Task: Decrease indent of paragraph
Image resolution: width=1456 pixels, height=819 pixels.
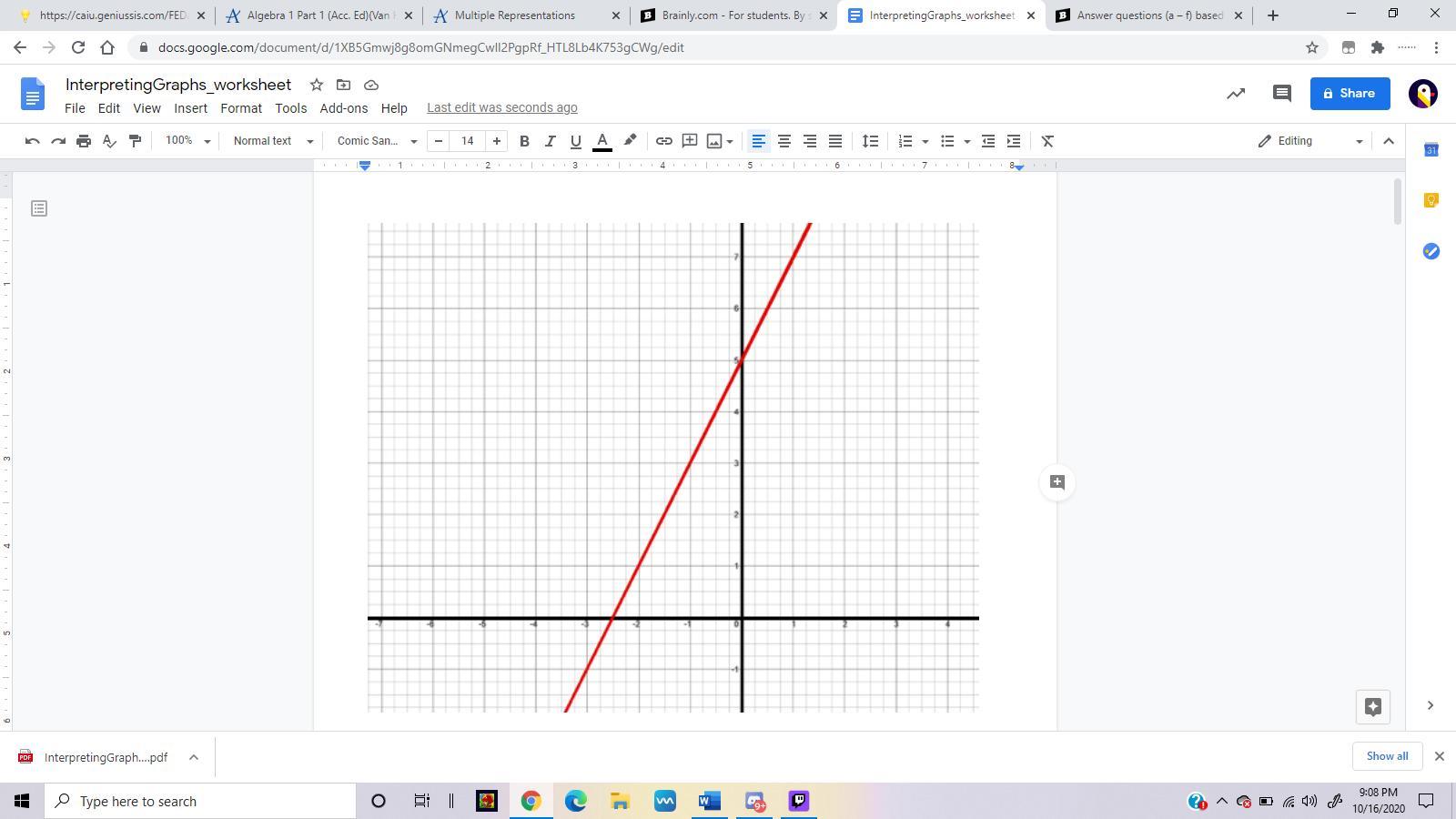Action: 988,141
